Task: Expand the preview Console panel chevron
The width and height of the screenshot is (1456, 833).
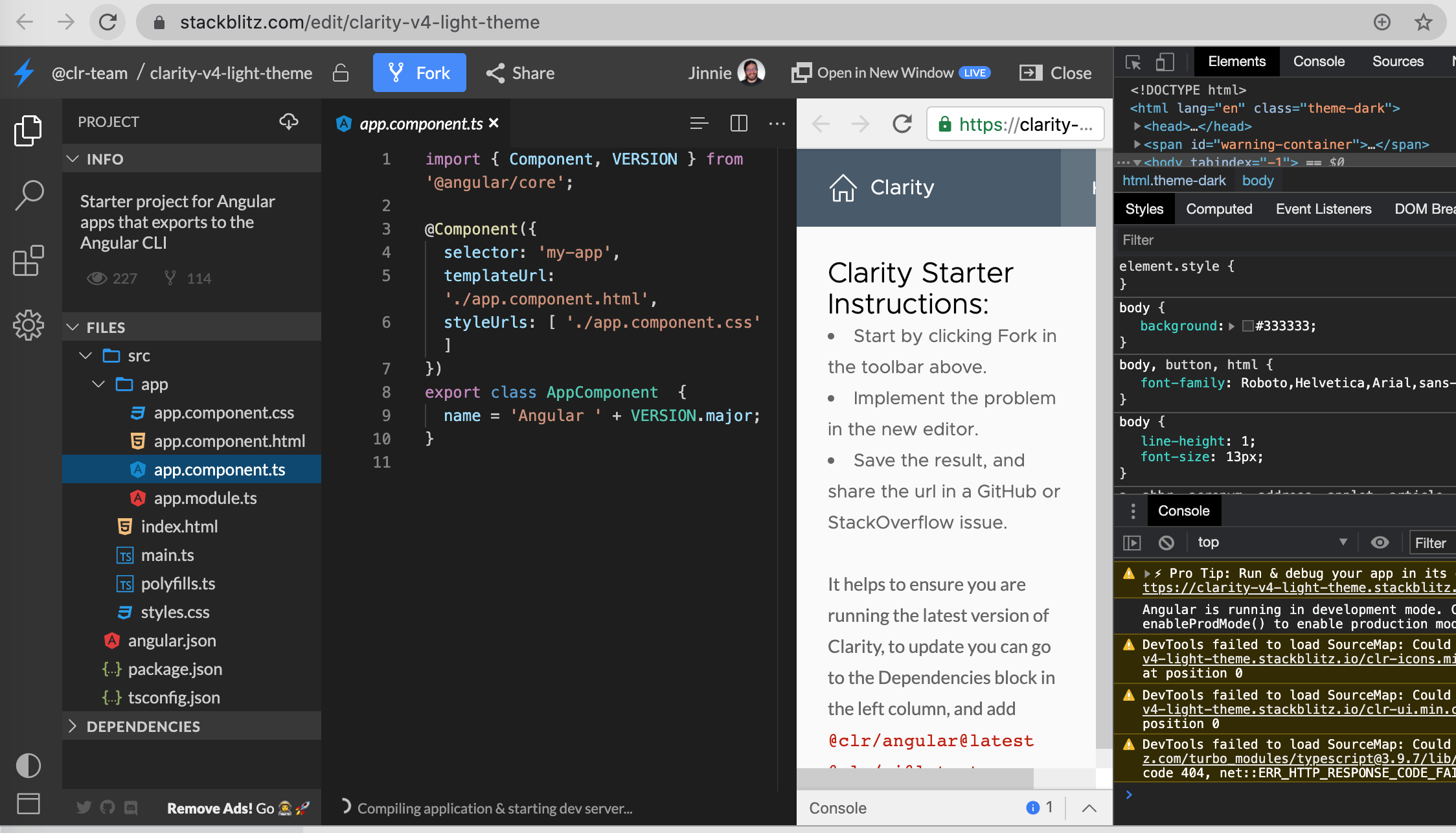Action: point(1089,808)
